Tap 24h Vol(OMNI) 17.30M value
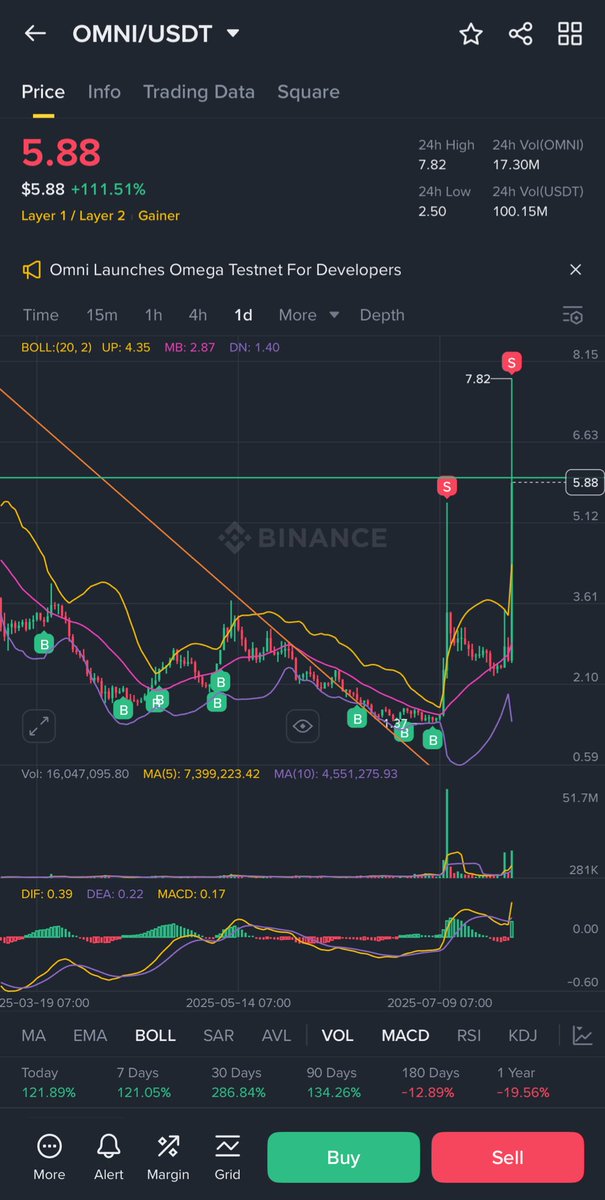Image resolution: width=605 pixels, height=1200 pixels. point(516,165)
